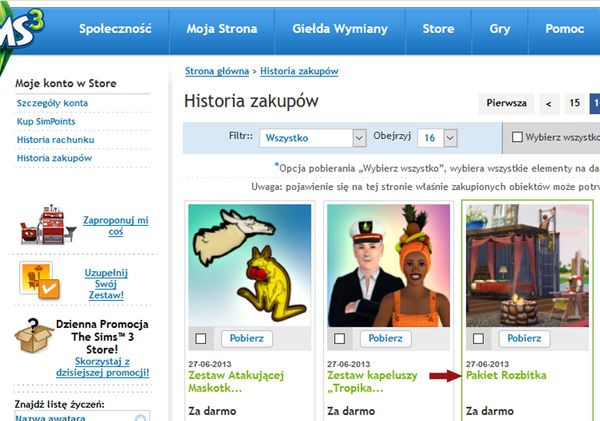Open Historia zakupów sidebar link

tap(54, 158)
